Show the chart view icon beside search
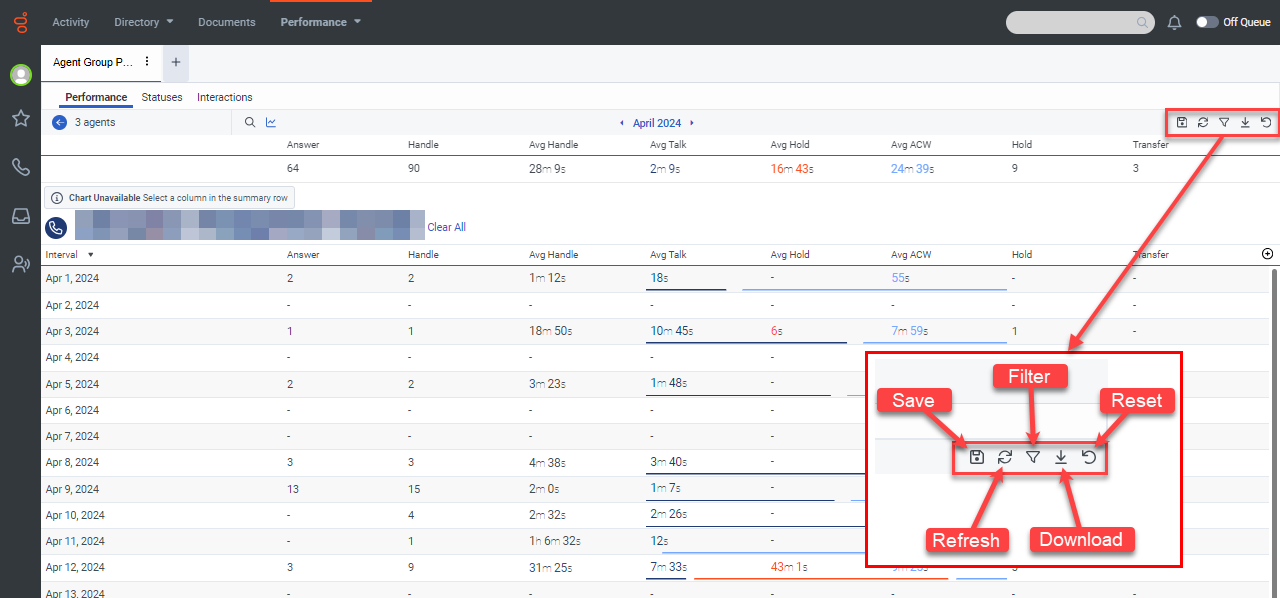 click(x=271, y=123)
